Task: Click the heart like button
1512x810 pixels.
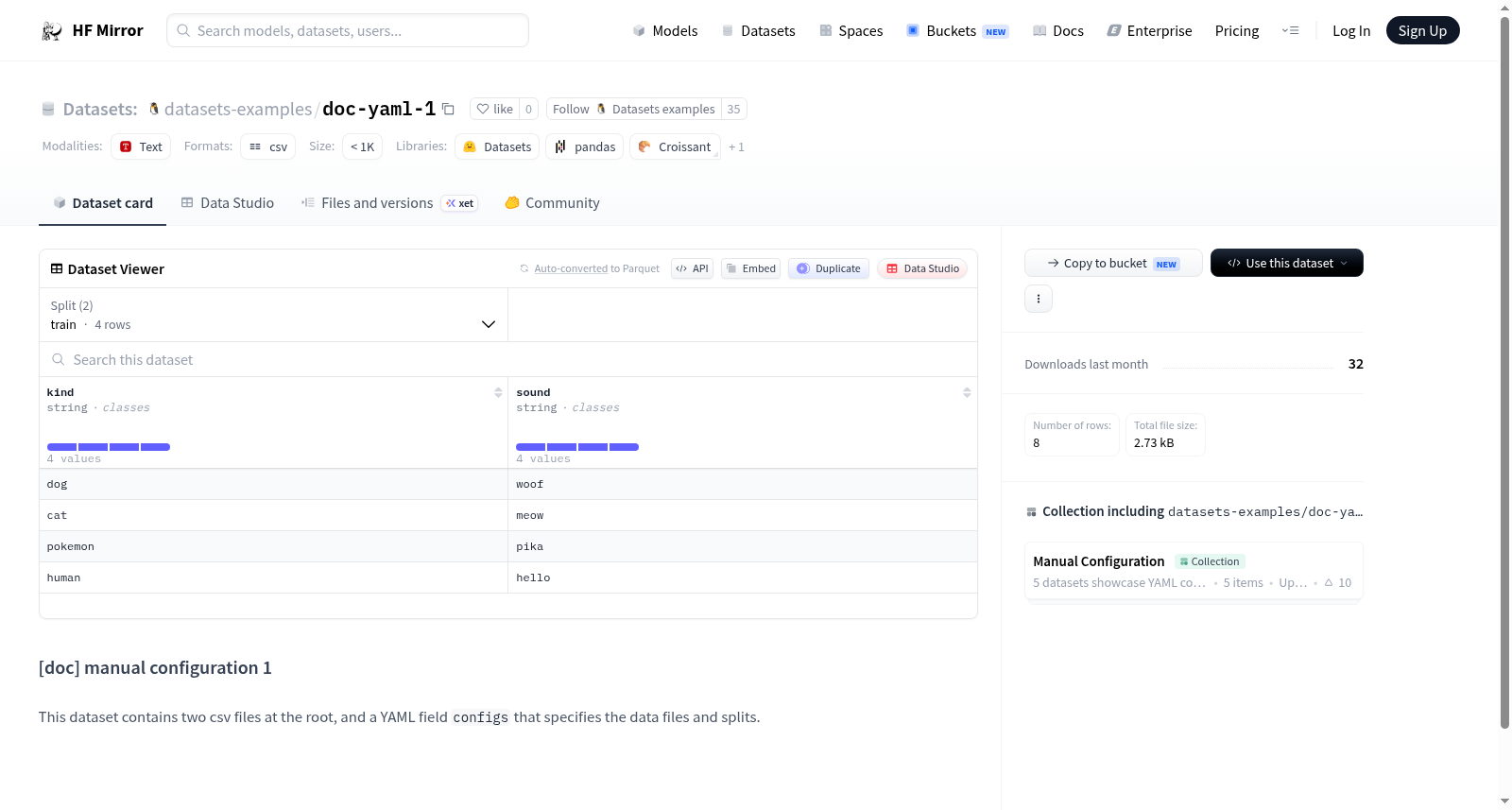Action: pyautogui.click(x=494, y=110)
